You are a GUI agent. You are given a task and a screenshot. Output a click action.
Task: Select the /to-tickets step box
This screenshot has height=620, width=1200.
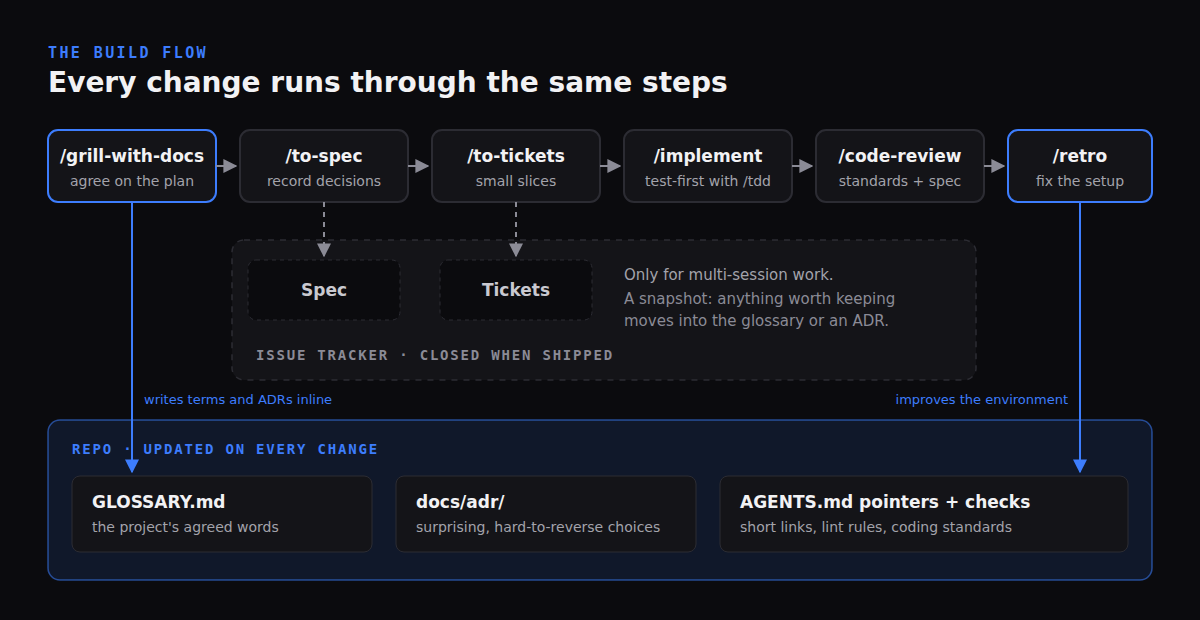[516, 166]
